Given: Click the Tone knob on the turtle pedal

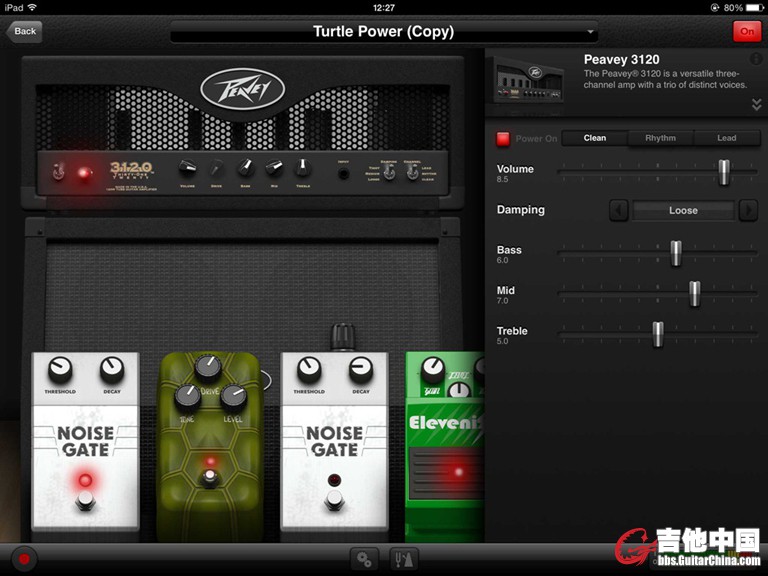Looking at the screenshot, I should [188, 397].
